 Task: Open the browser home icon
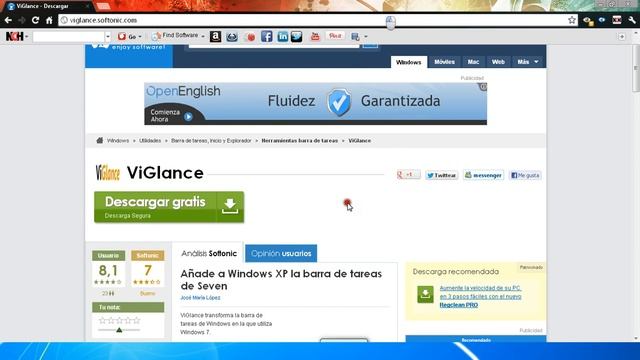49,20
